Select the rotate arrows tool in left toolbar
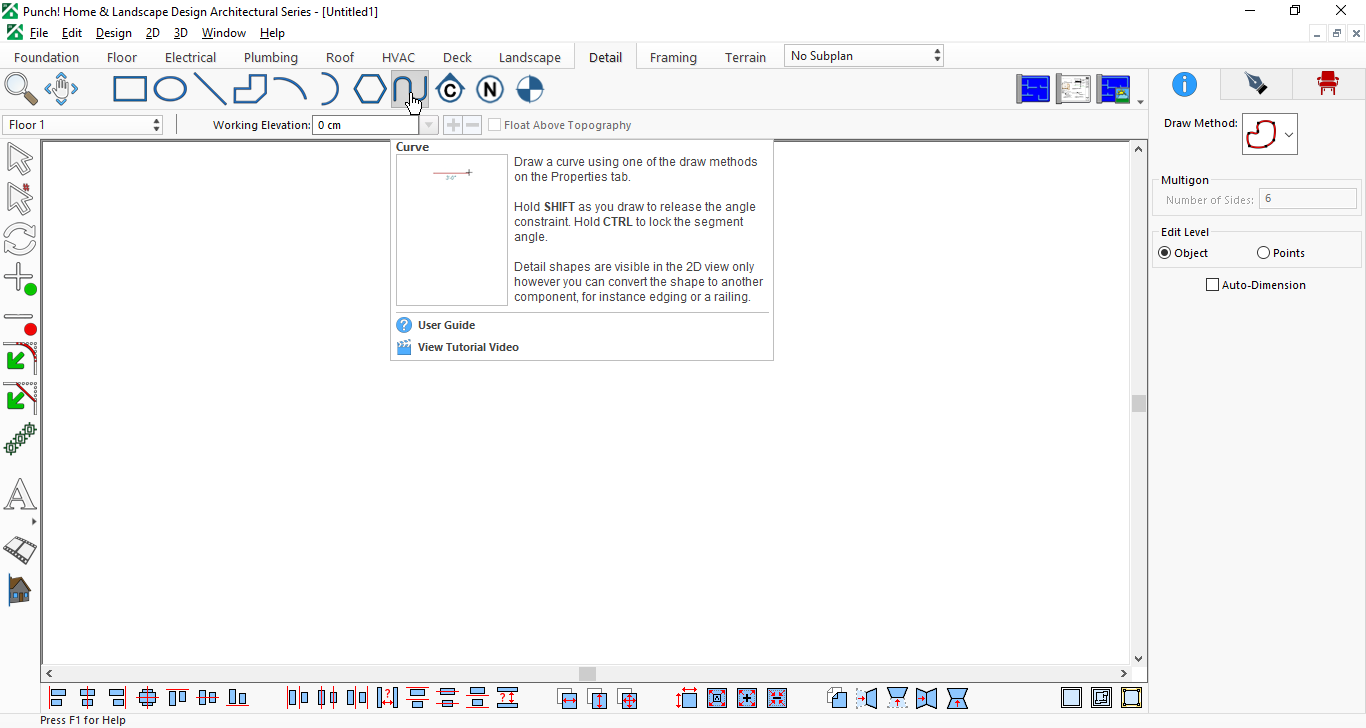The width and height of the screenshot is (1366, 728). pos(20,239)
